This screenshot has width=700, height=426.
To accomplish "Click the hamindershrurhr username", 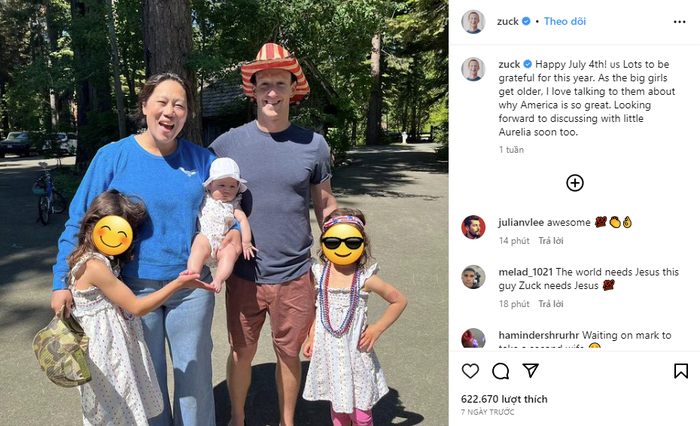I will 538,335.
